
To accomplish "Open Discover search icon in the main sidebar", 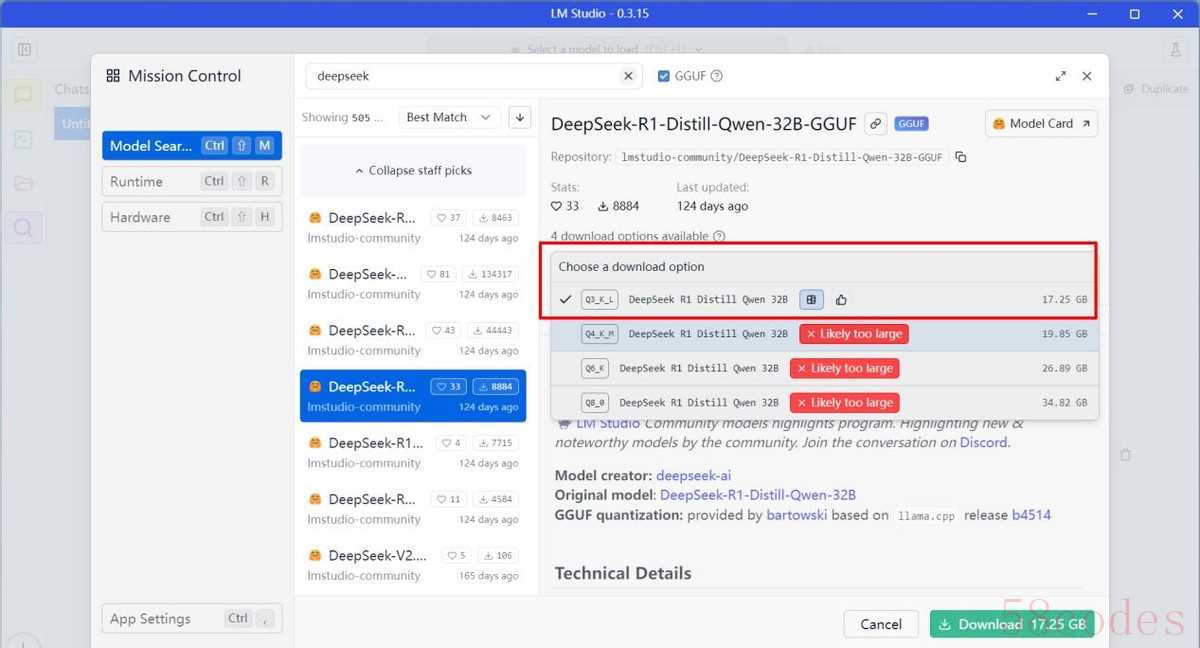I will 22,229.
